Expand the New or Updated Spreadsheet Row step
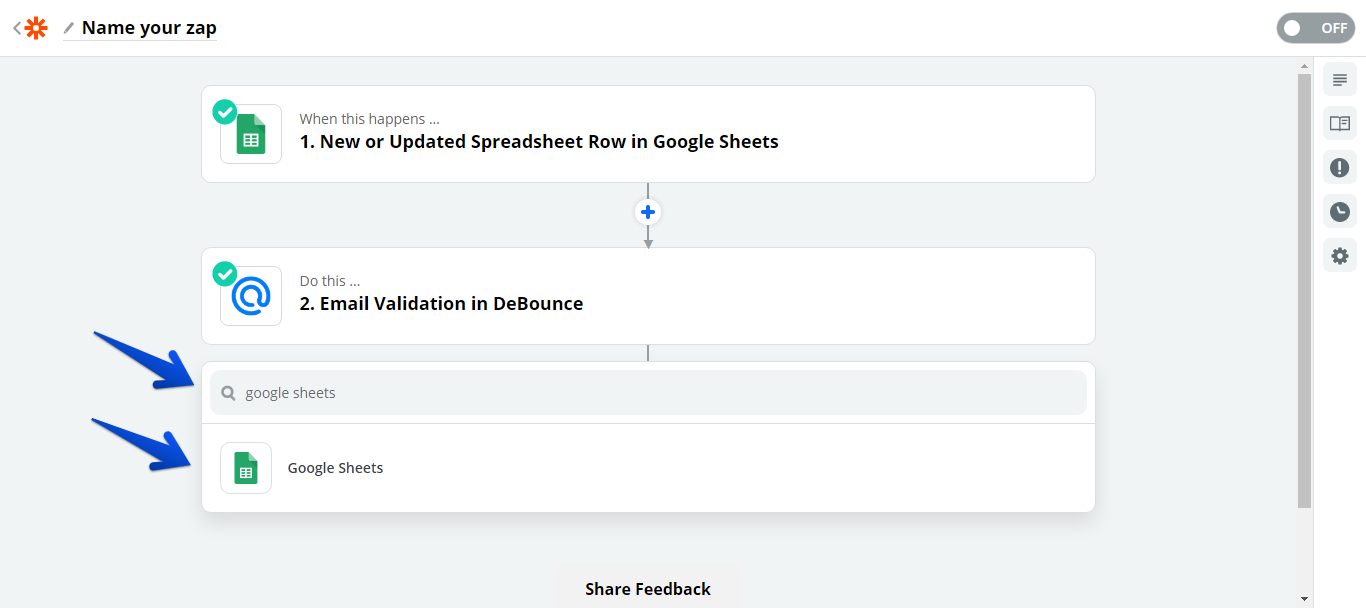This screenshot has width=1366, height=608. click(x=539, y=142)
